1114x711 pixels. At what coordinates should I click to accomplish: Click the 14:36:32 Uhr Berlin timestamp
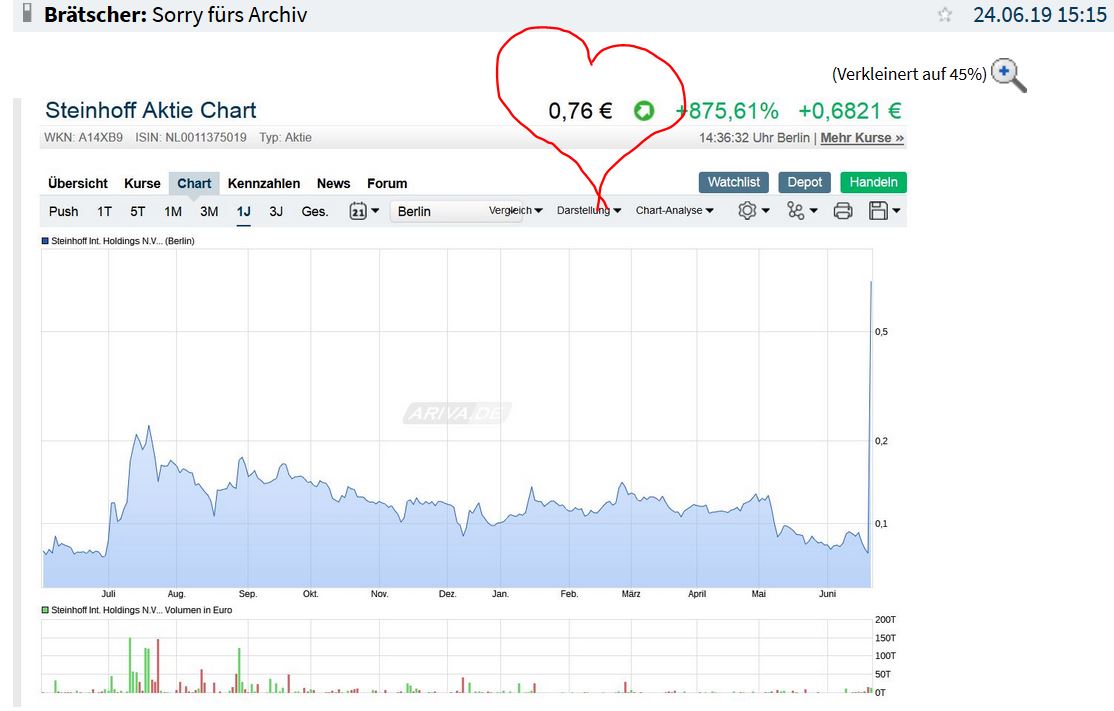[754, 138]
